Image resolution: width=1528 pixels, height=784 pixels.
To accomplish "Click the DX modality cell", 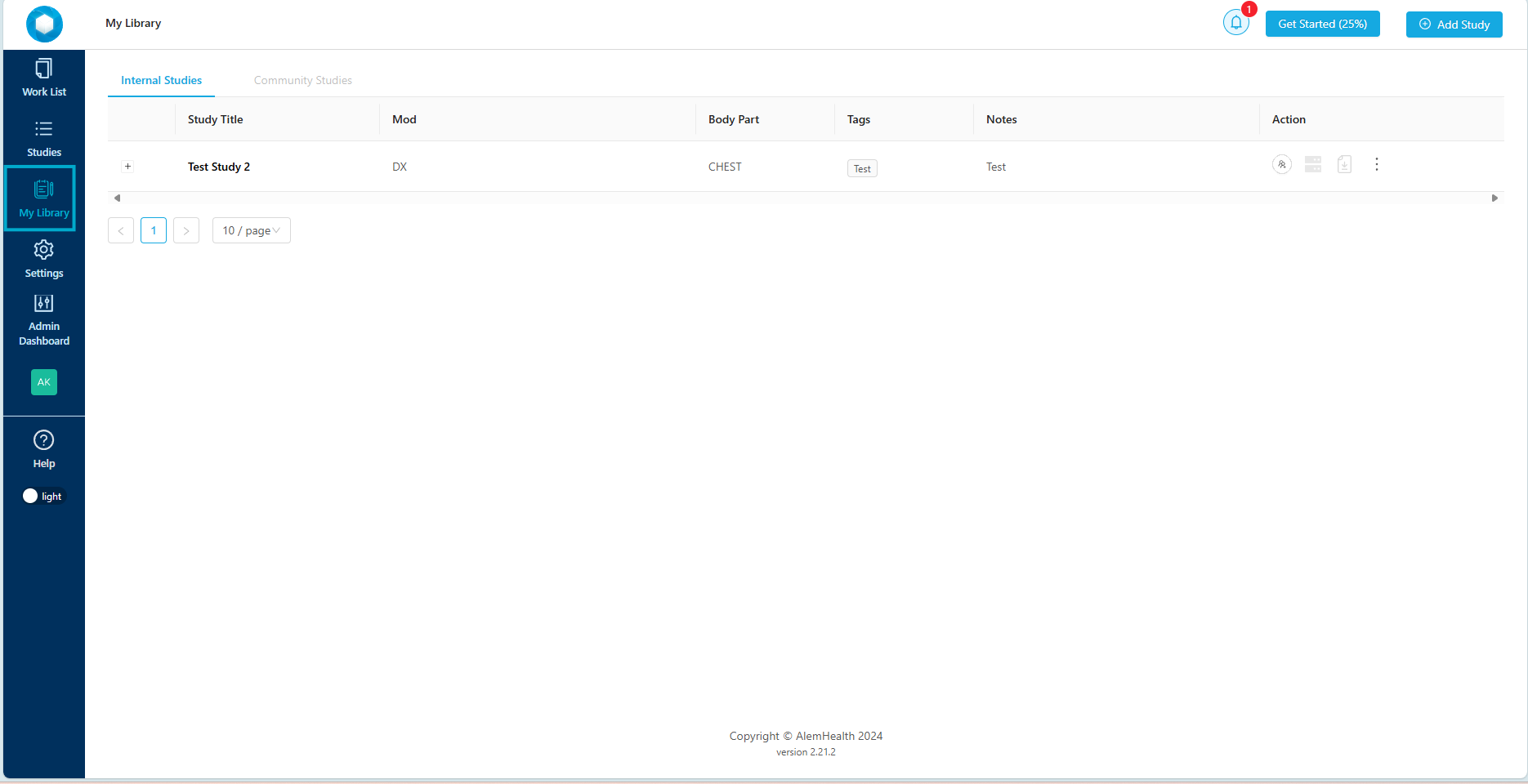I will coord(400,167).
